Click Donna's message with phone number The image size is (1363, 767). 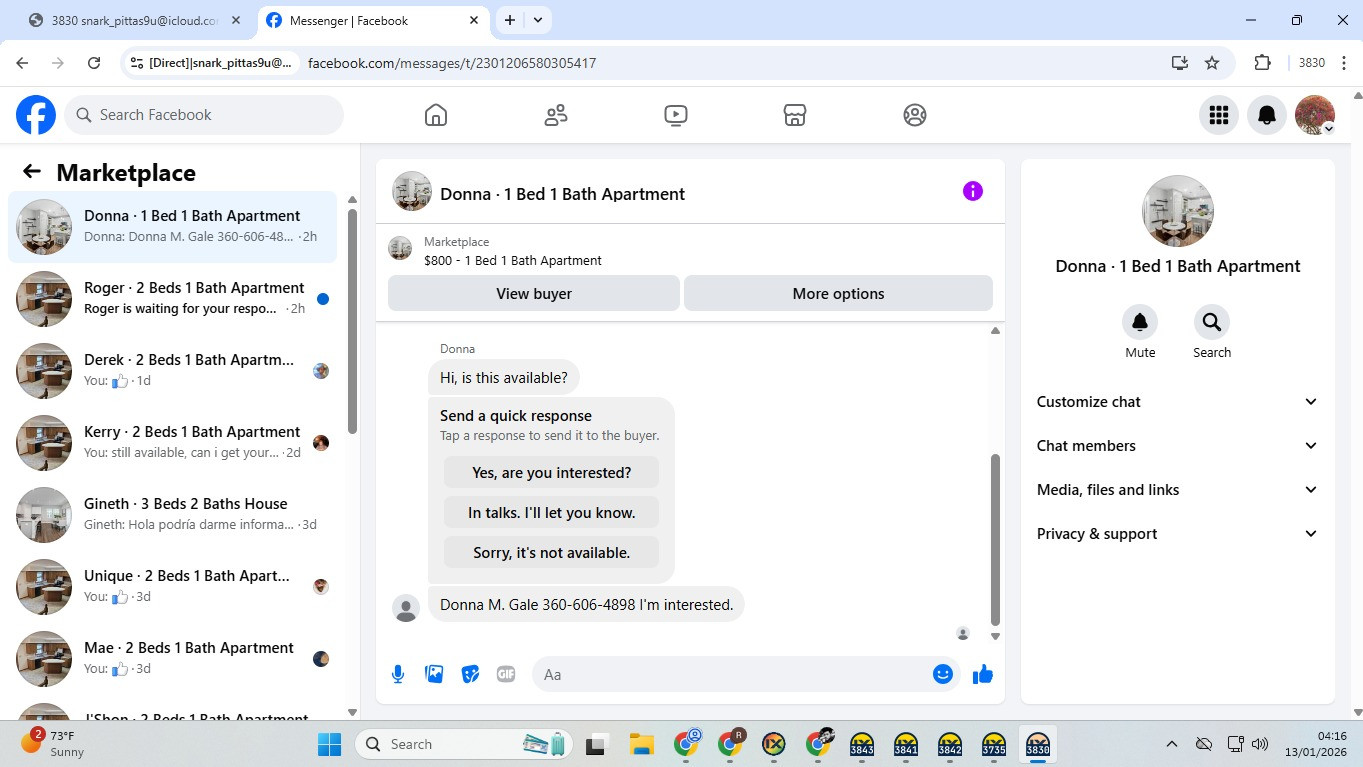point(587,605)
